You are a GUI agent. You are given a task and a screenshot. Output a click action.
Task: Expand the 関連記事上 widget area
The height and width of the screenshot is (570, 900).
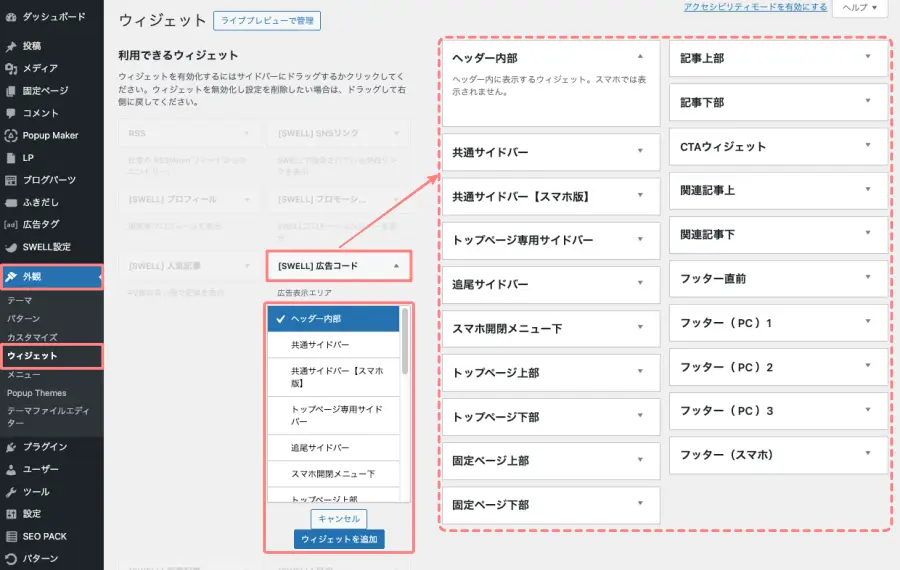pyautogui.click(x=868, y=189)
